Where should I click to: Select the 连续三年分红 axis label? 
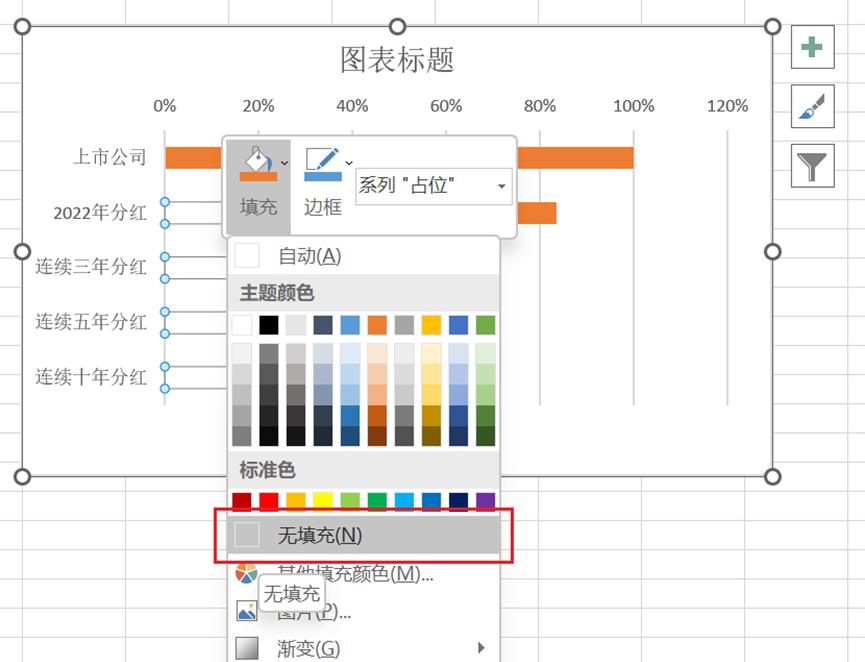point(91,267)
